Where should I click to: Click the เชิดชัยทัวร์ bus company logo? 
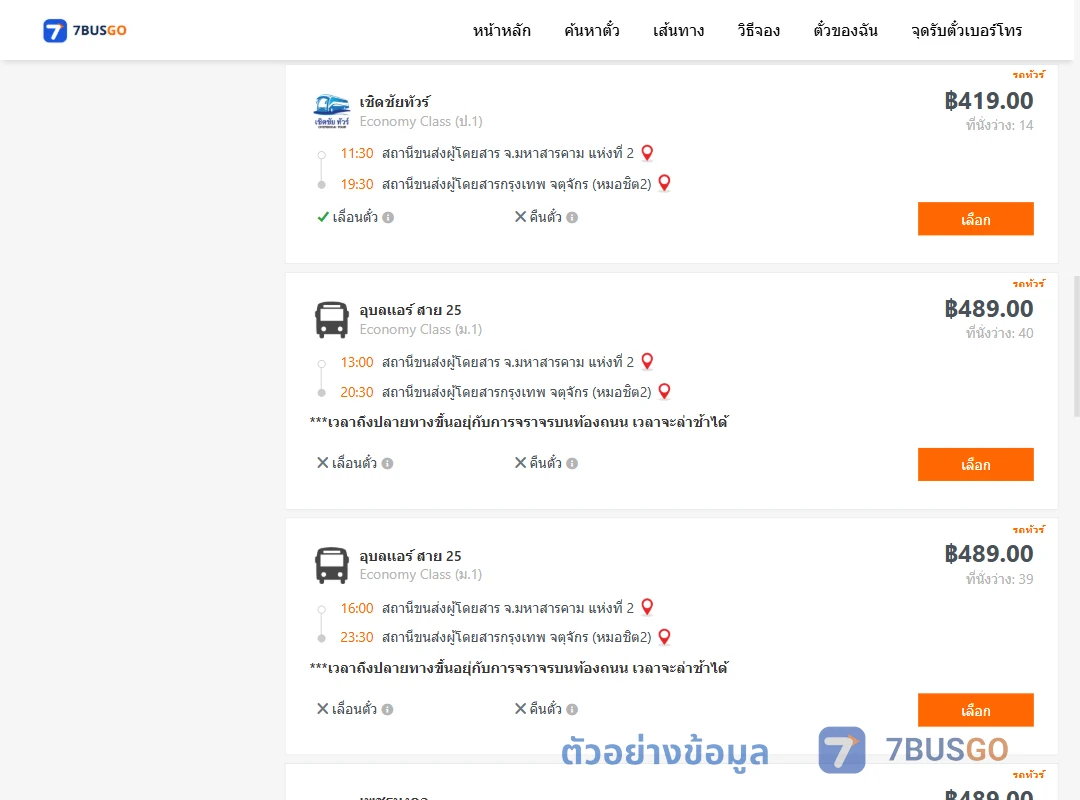331,111
